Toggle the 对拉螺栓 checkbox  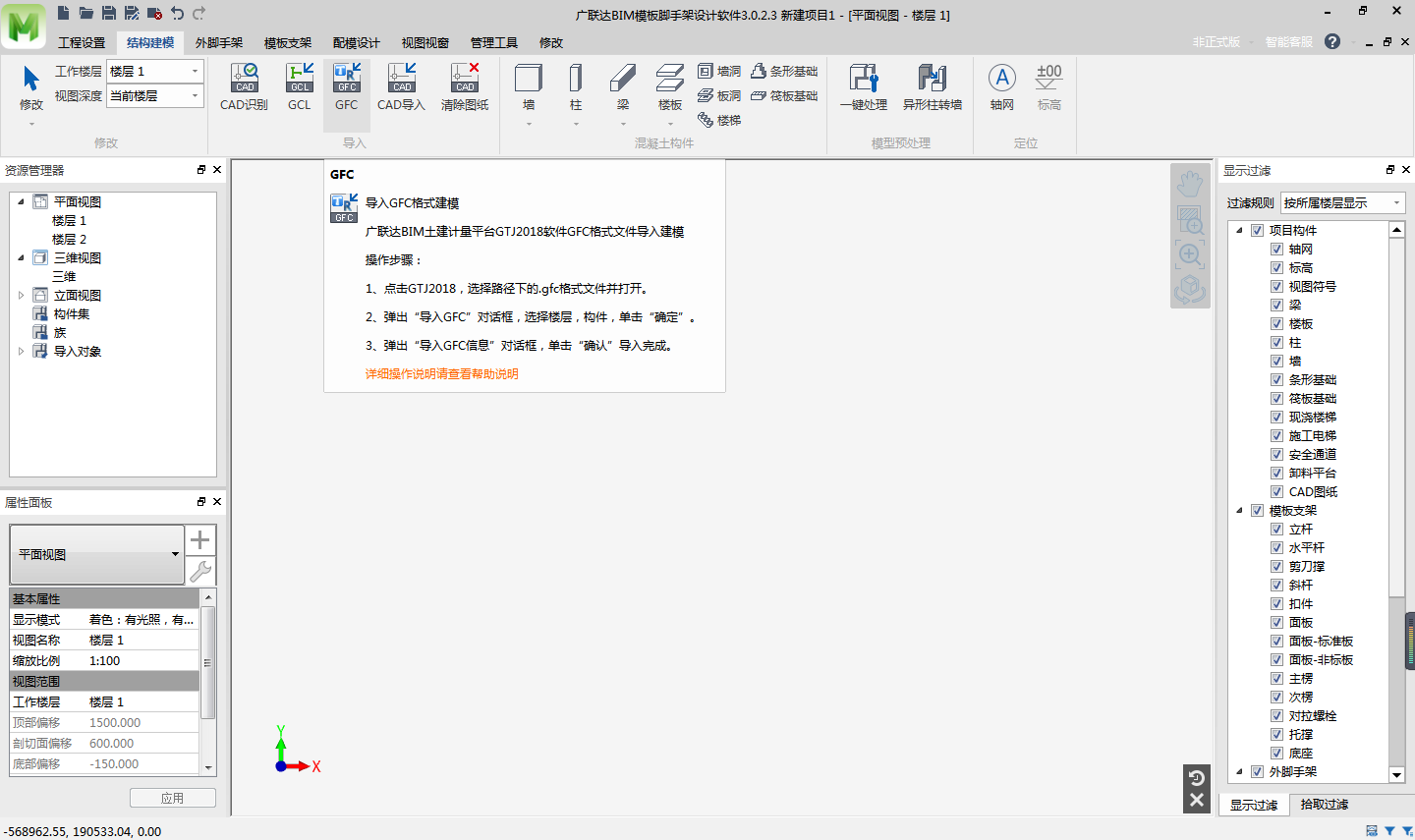point(1276,716)
